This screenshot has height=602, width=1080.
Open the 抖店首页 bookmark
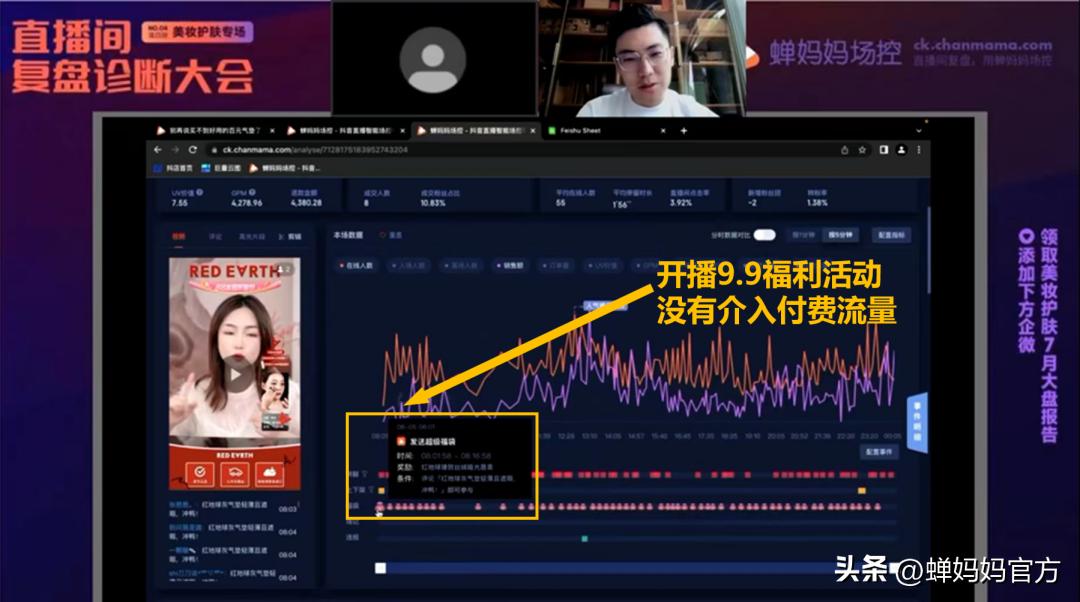point(173,167)
